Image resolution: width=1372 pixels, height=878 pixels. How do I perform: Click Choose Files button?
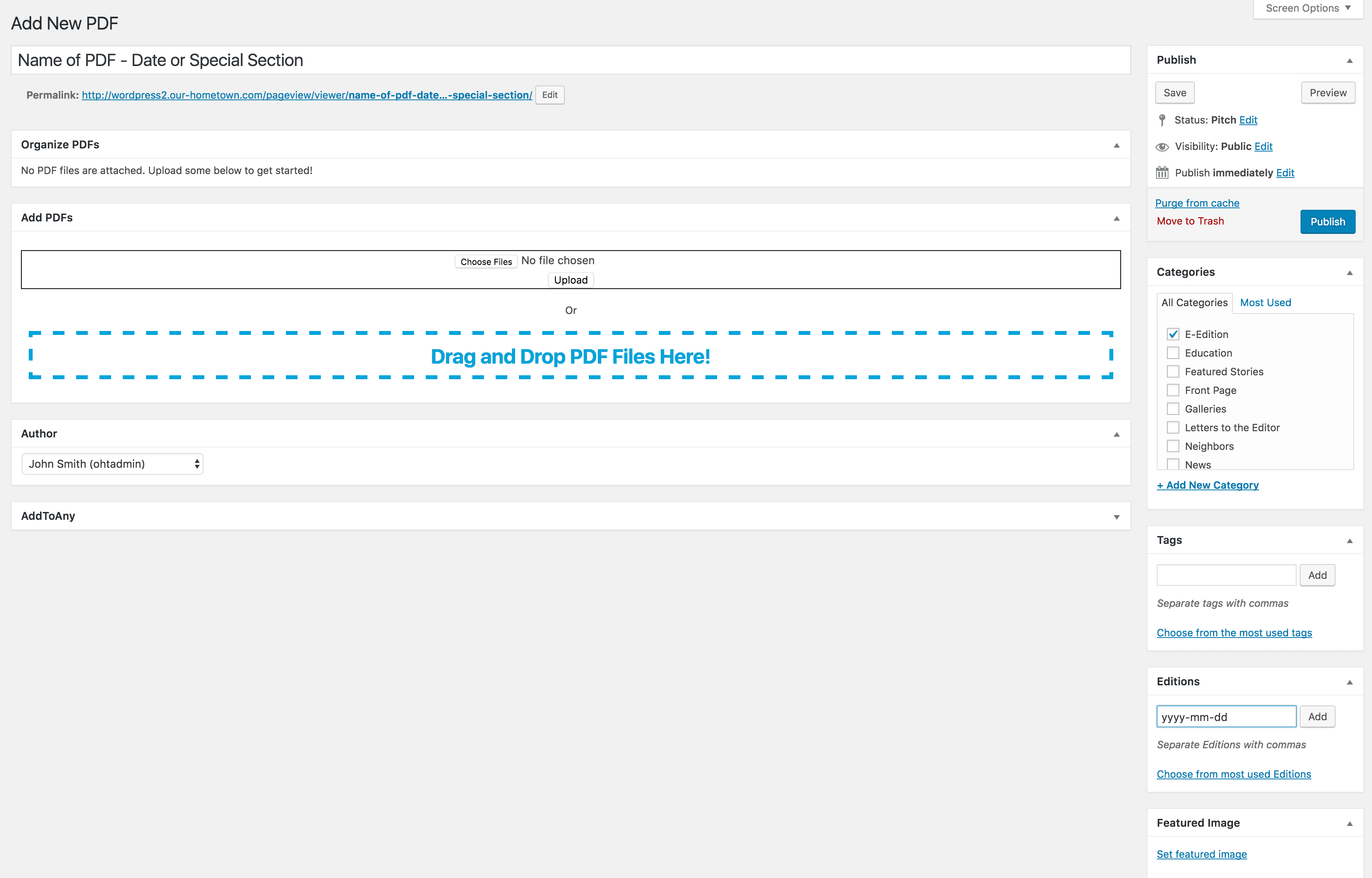[x=486, y=262]
